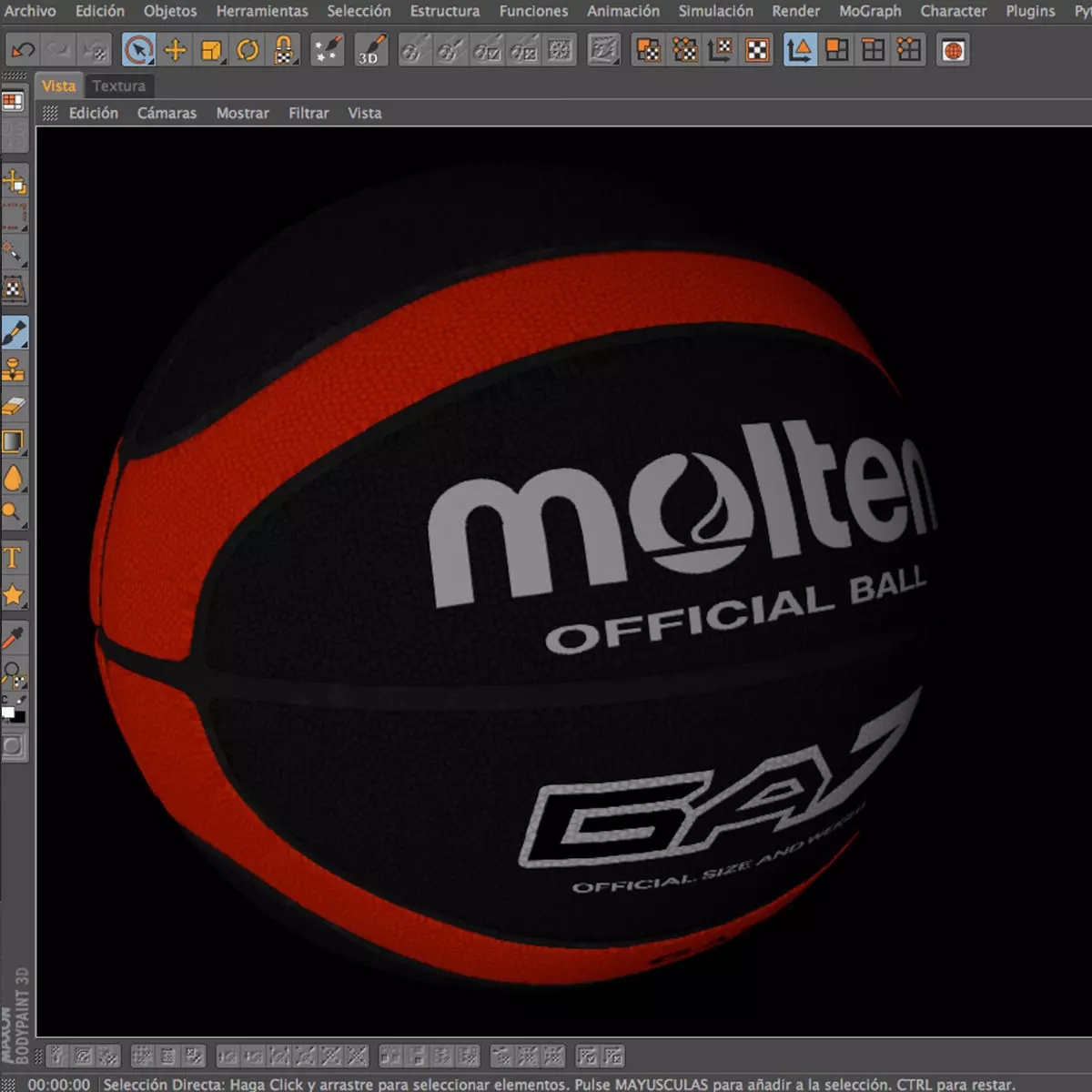The image size is (1092, 1092).
Task: Expand the viewport Mostrar menu
Action: [x=243, y=113]
